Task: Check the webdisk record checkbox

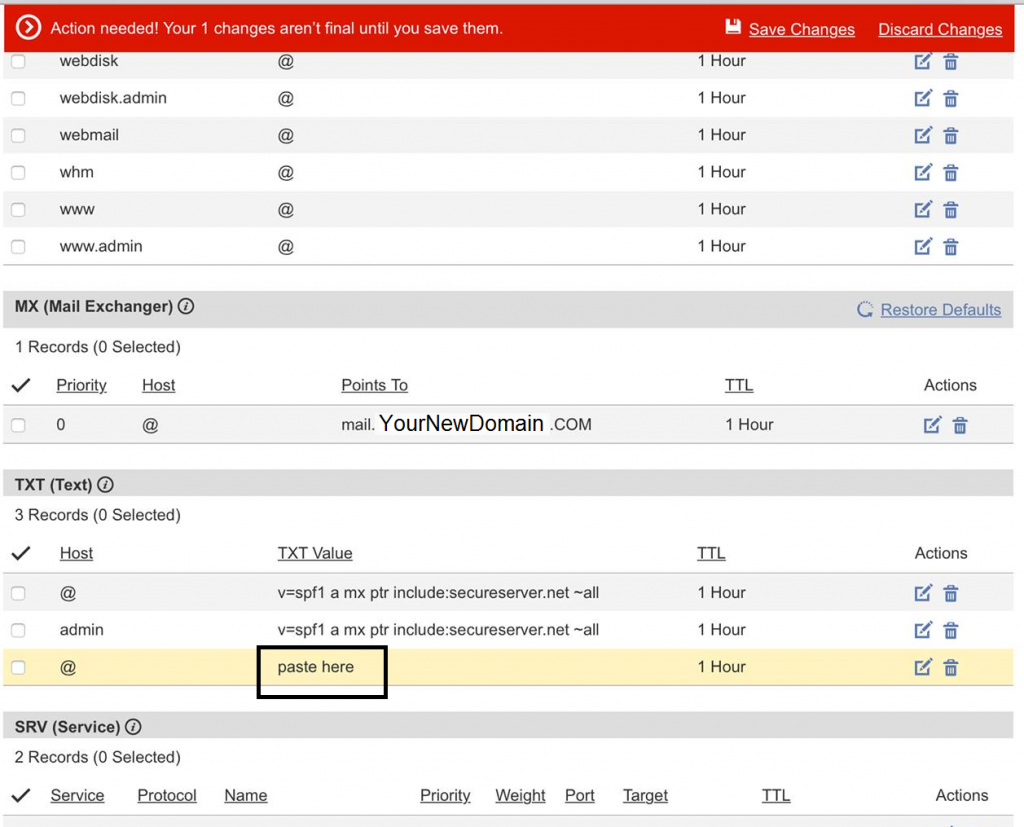Action: 18,61
